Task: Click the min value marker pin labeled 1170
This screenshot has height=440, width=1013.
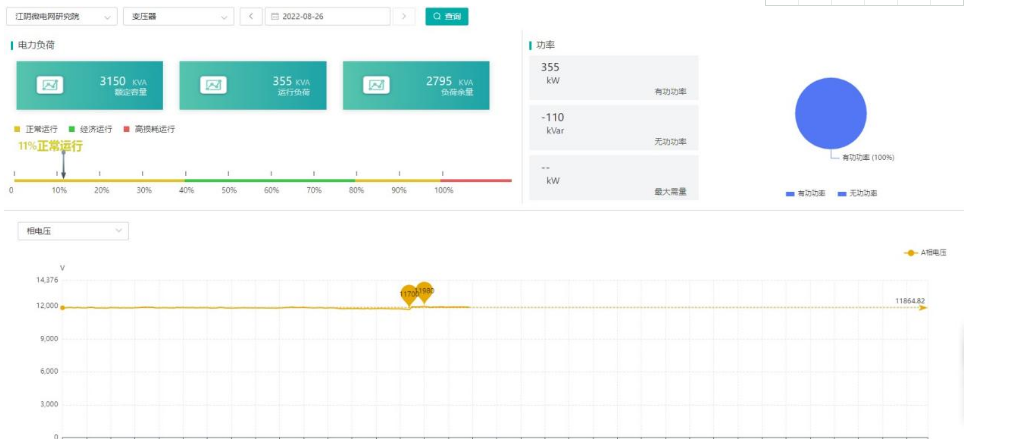Action: point(408,294)
